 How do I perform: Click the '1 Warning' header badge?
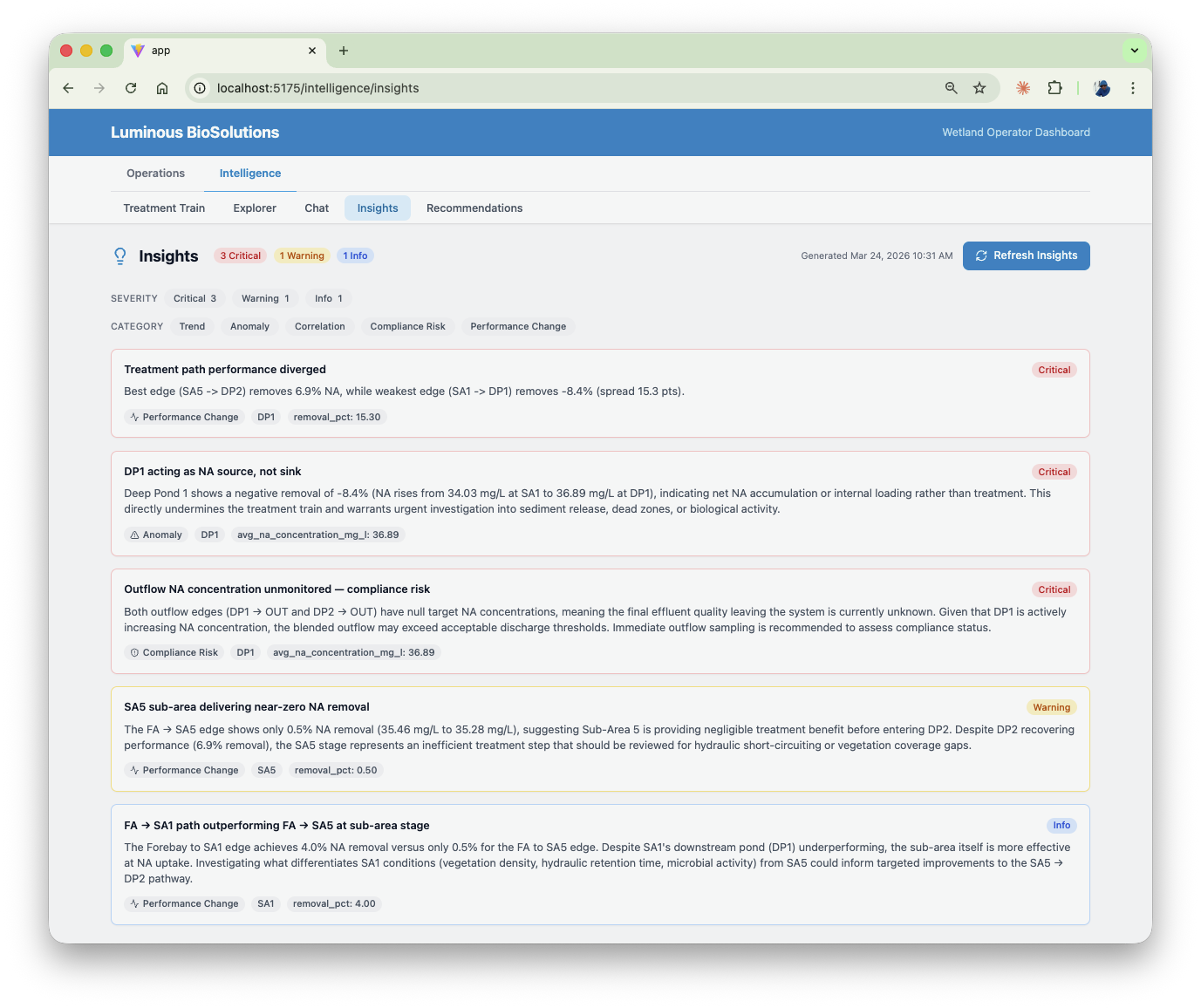302,255
